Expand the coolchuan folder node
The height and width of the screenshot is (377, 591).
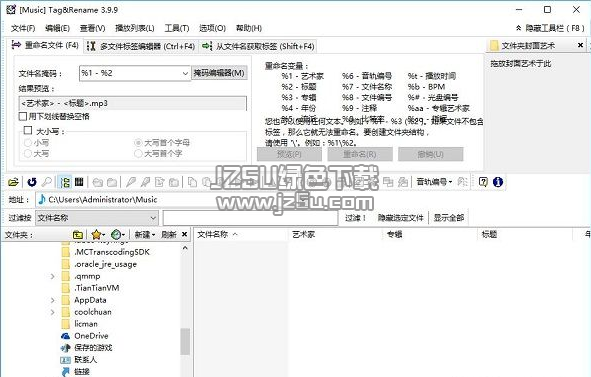(52, 312)
